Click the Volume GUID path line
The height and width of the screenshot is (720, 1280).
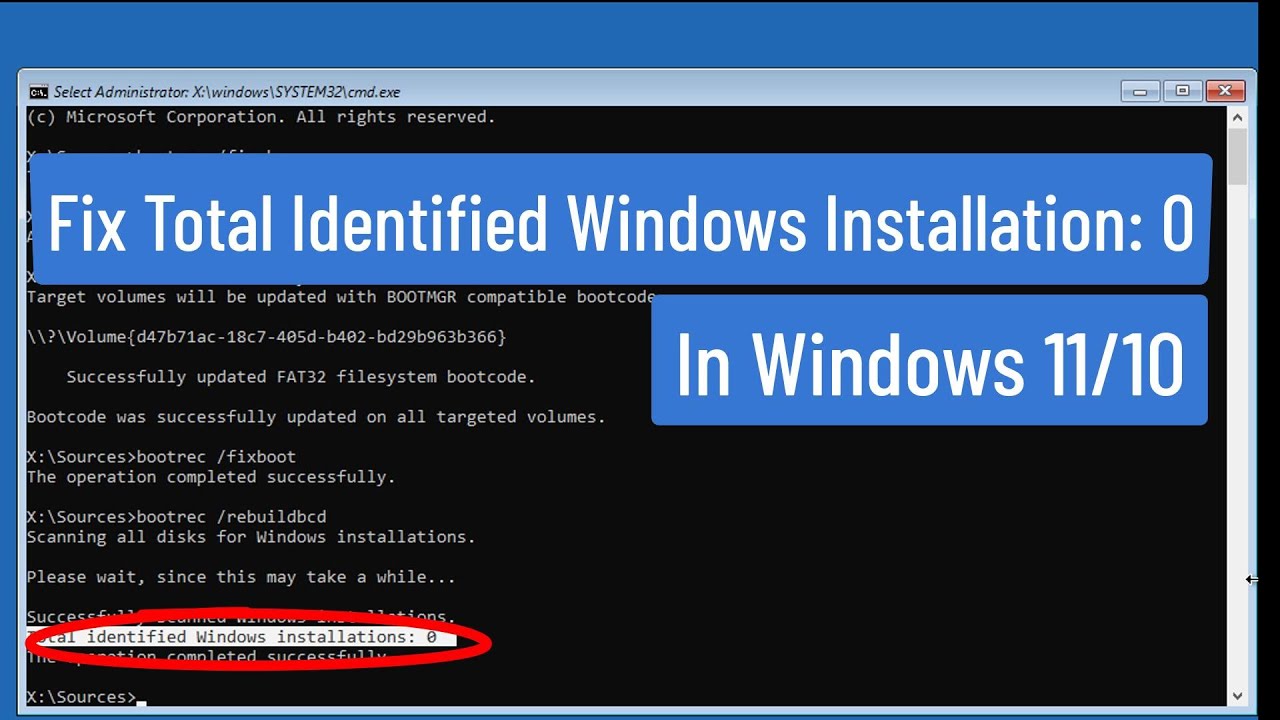click(x=267, y=337)
